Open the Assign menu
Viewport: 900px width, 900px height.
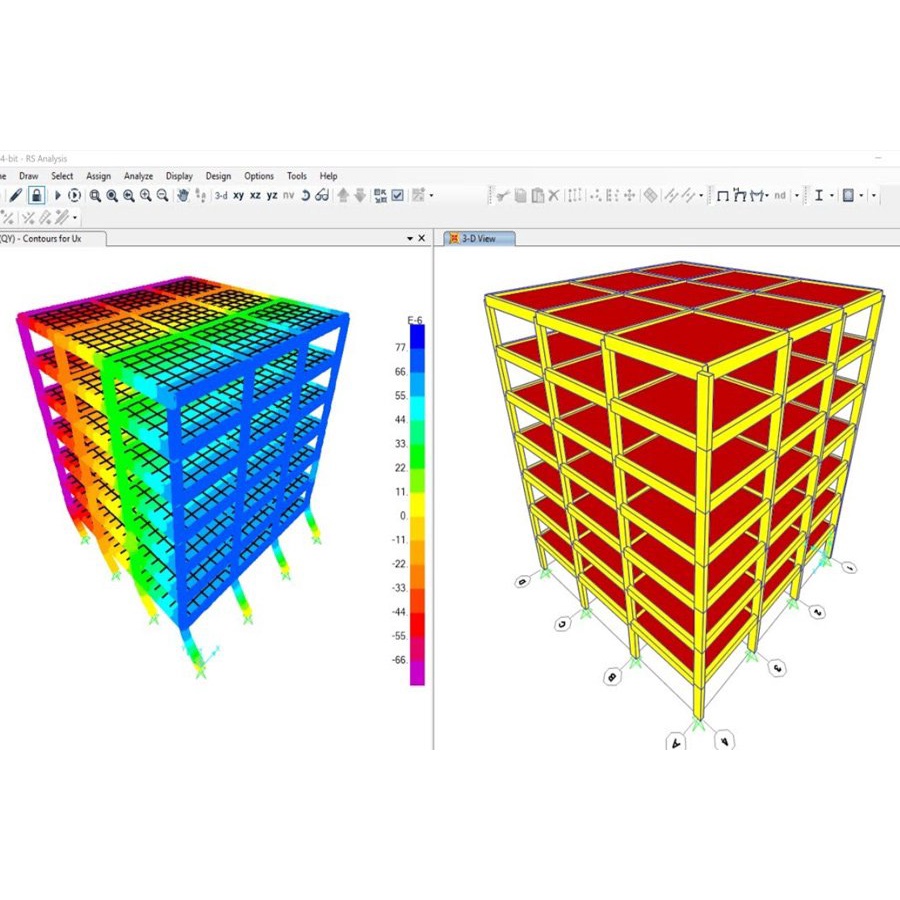pyautogui.click(x=98, y=176)
